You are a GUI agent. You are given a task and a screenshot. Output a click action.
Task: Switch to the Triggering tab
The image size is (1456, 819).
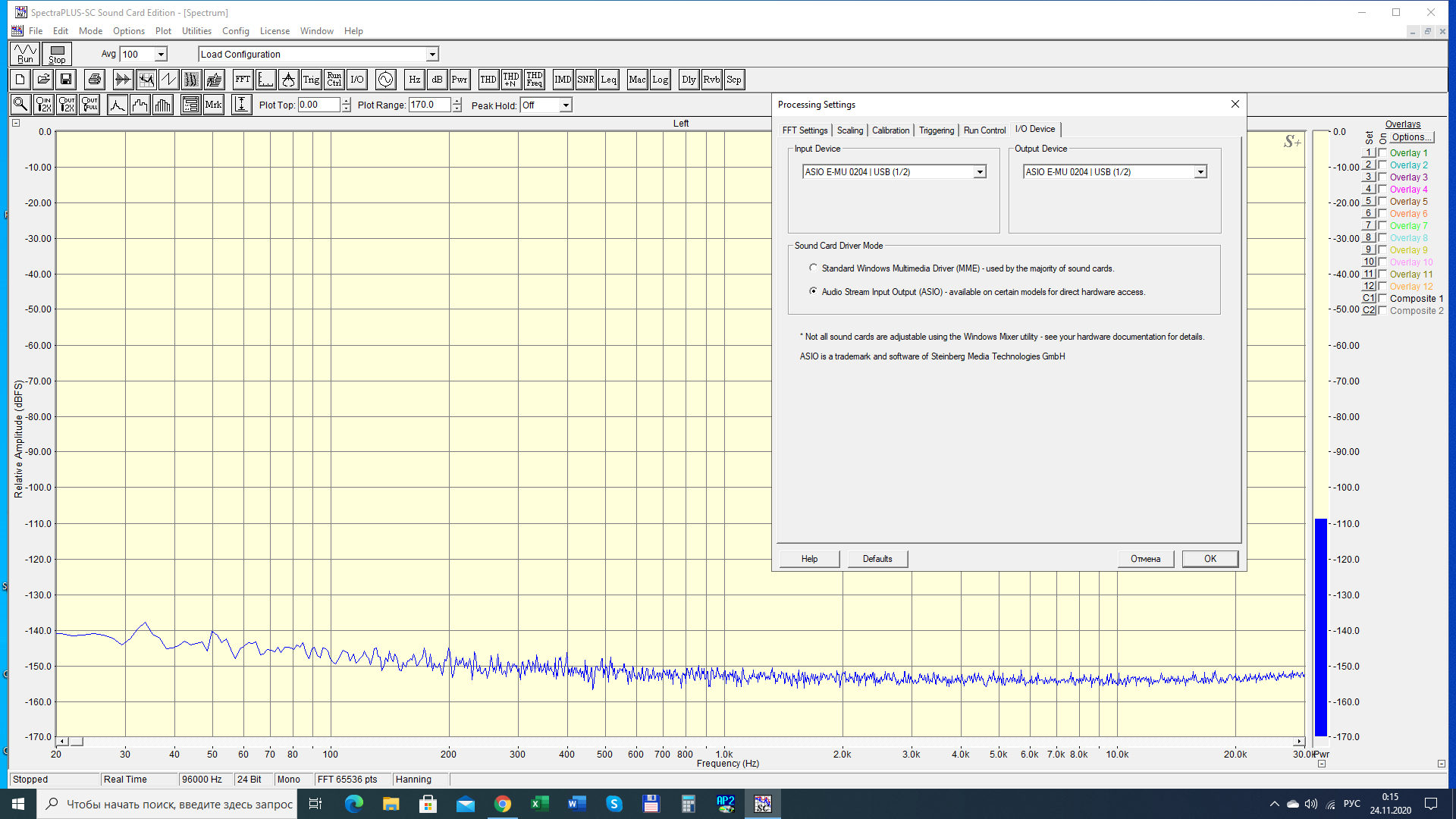point(937,130)
